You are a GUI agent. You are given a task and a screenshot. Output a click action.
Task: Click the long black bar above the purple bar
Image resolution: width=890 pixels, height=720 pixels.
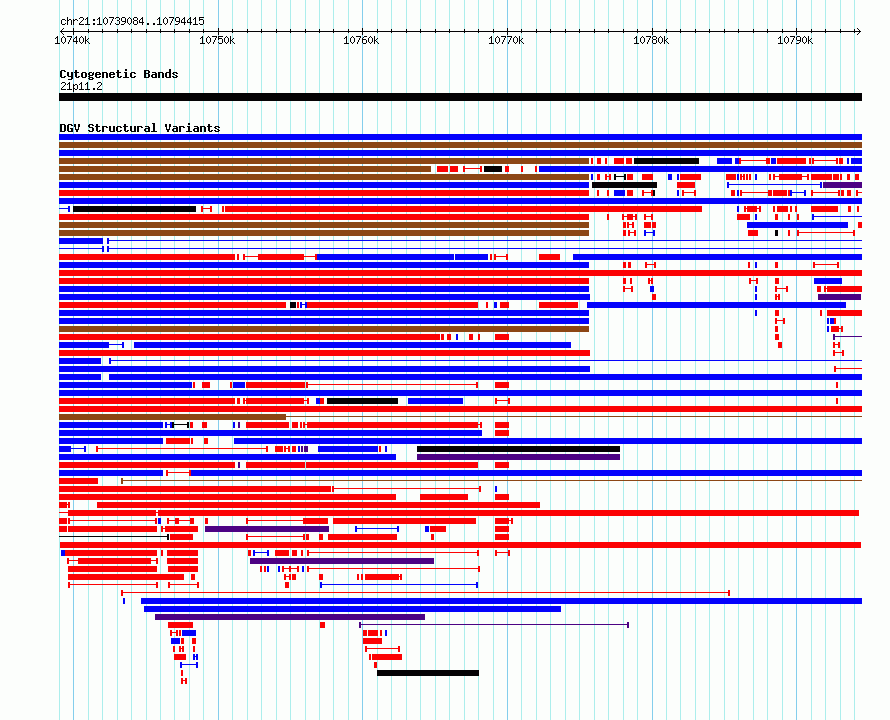point(518,449)
